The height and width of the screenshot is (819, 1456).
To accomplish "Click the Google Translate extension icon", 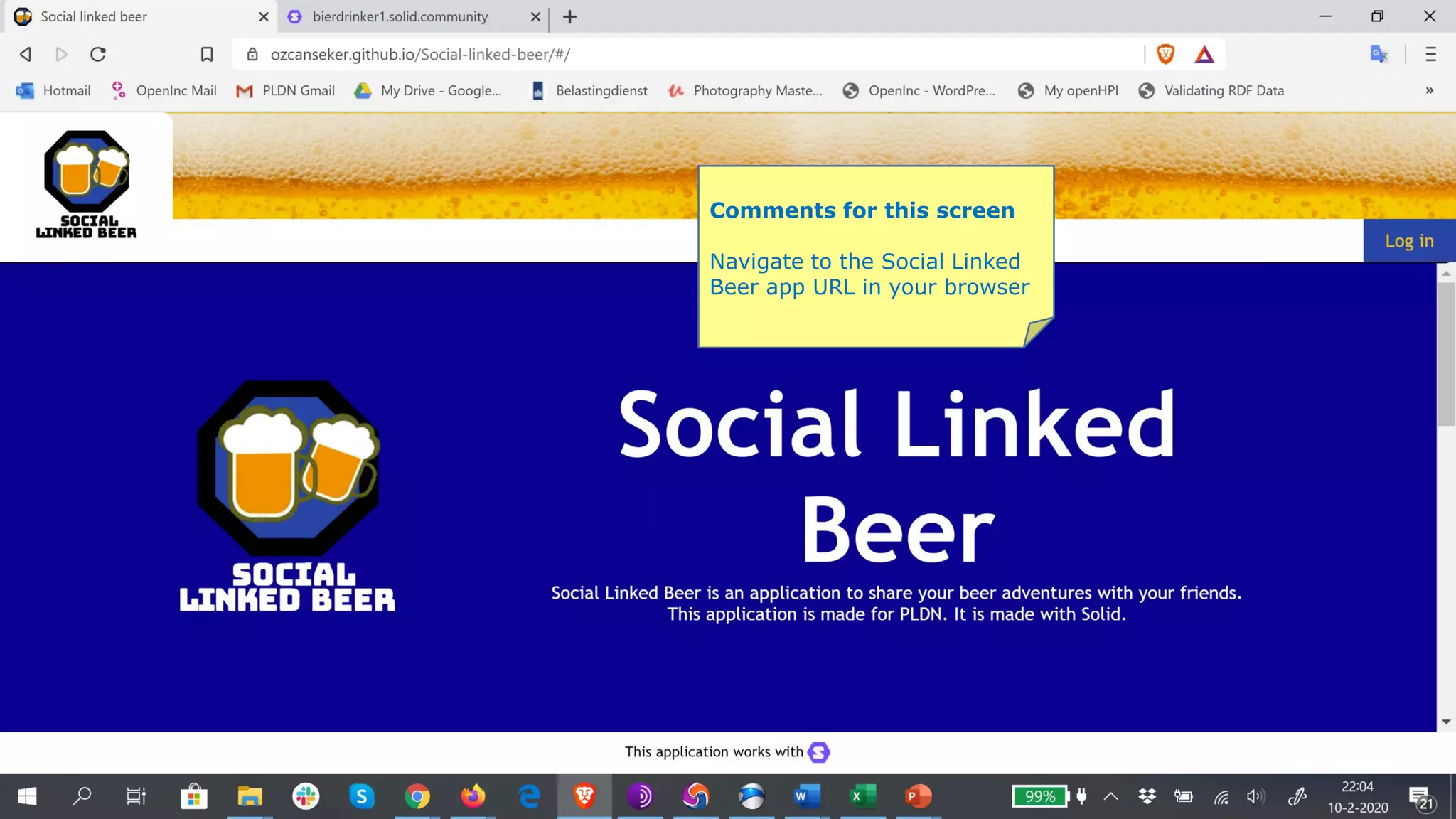I will 1379,54.
